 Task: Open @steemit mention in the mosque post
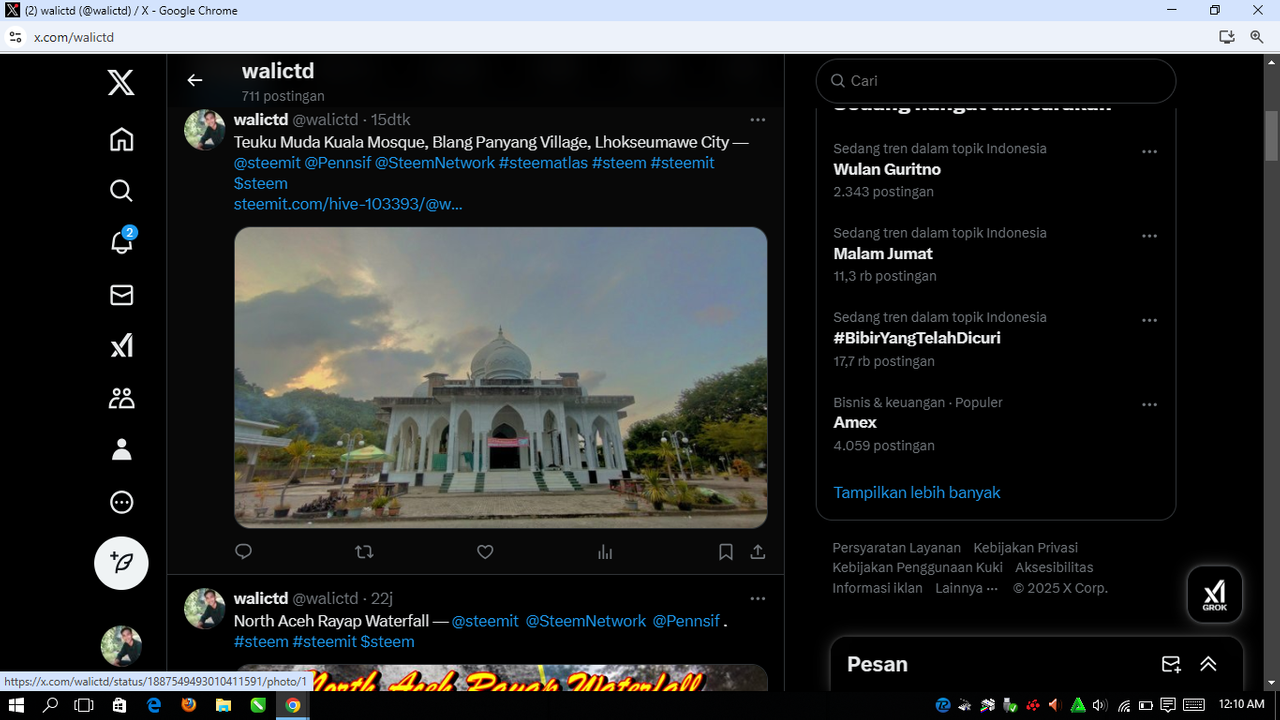[x=267, y=163]
